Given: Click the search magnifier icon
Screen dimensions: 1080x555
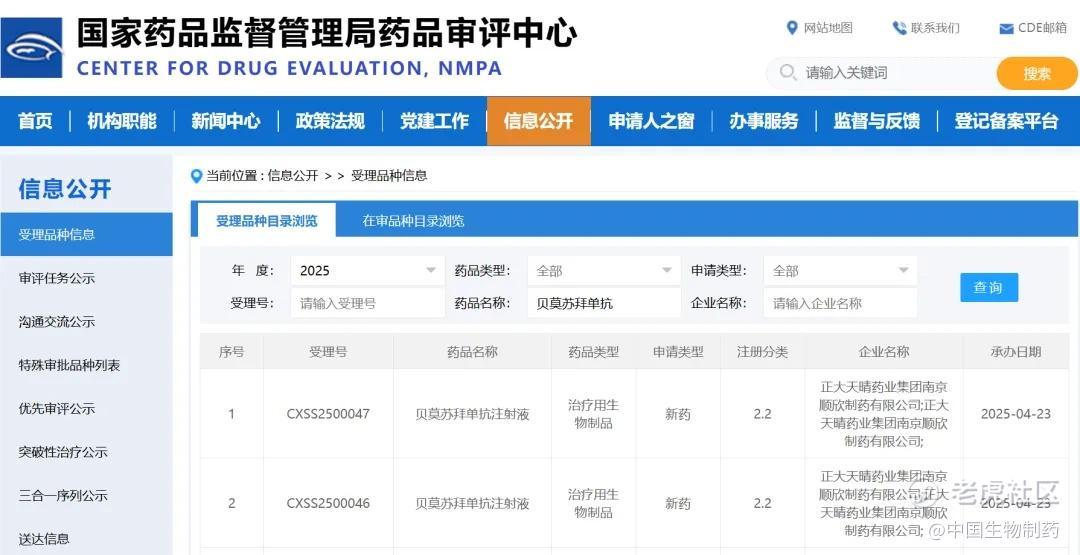Looking at the screenshot, I should pyautogui.click(x=787, y=72).
